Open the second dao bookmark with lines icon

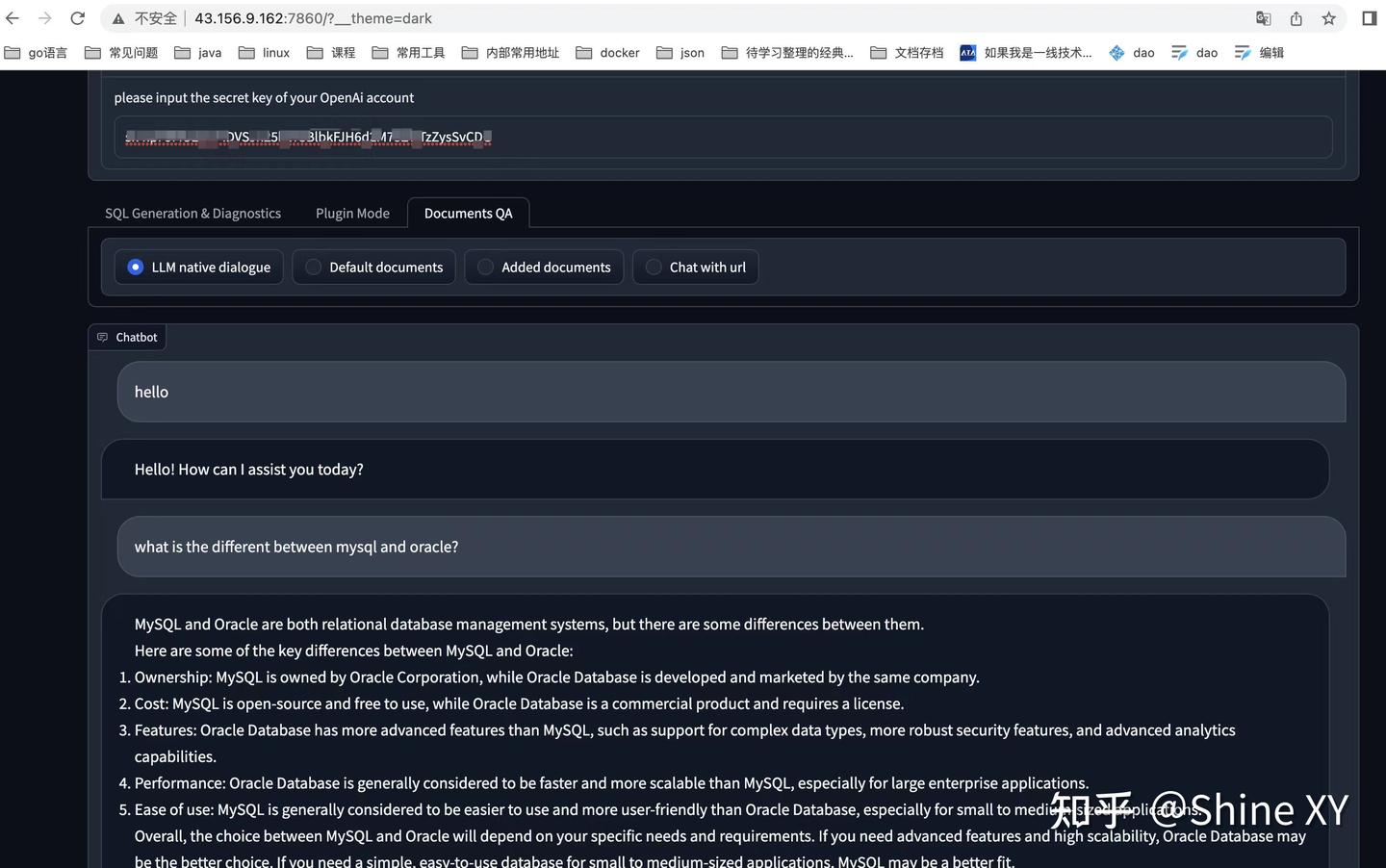point(1194,53)
